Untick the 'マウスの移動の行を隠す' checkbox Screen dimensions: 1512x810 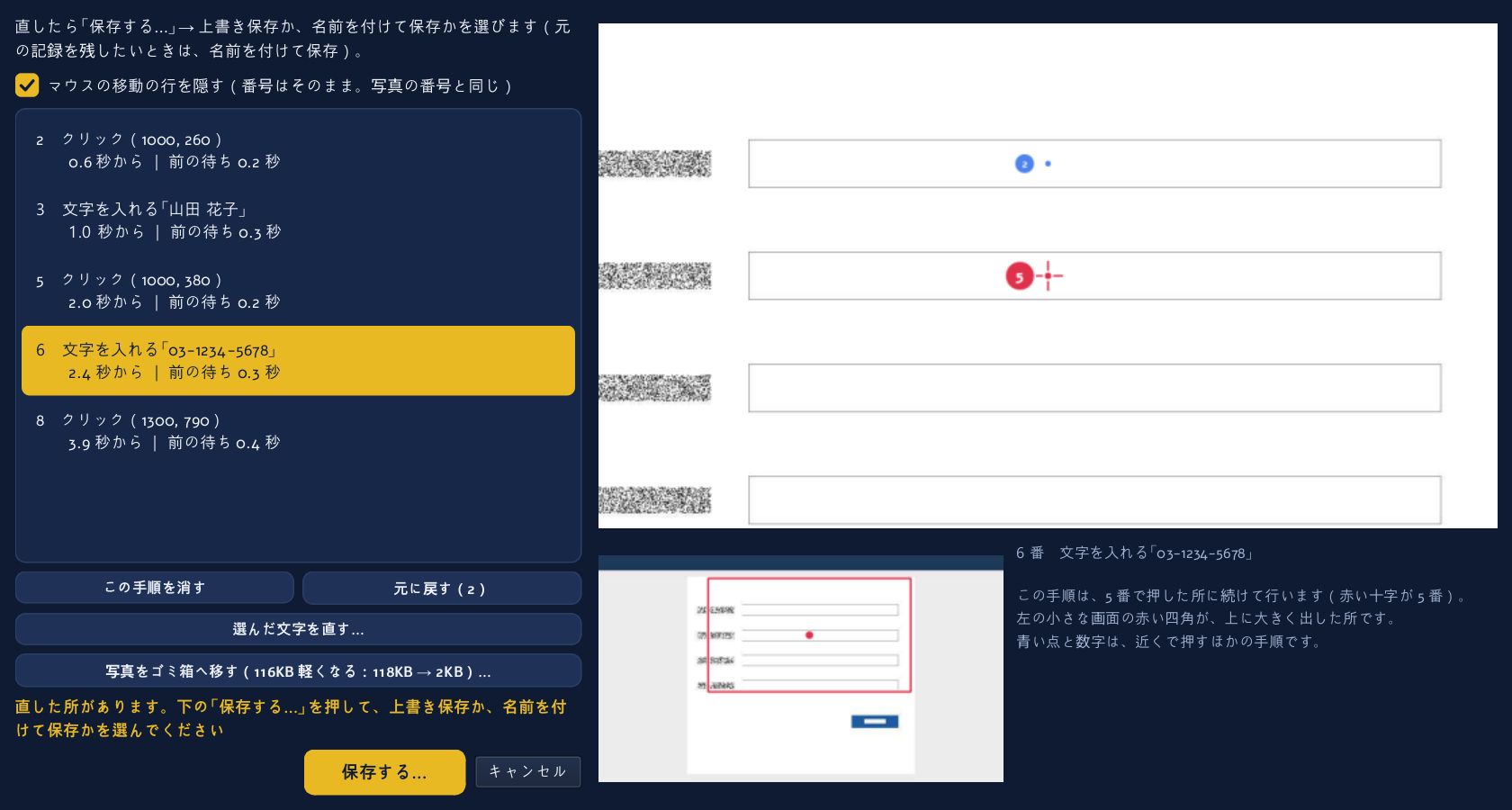pyautogui.click(x=27, y=85)
